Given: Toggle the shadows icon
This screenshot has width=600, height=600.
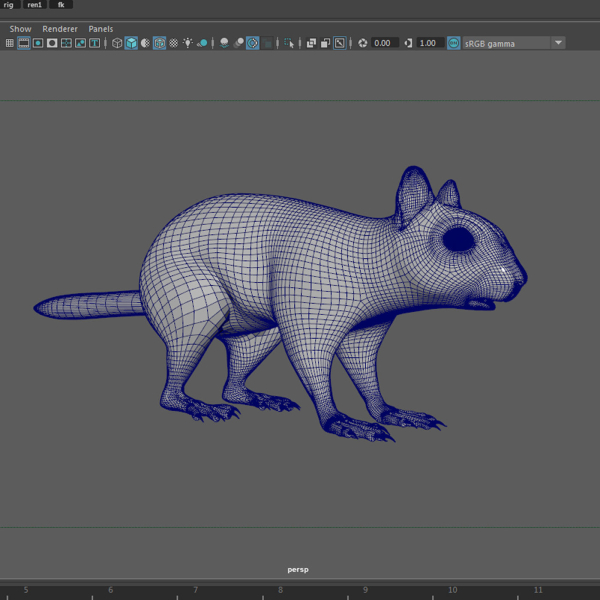Looking at the screenshot, I should click(x=202, y=43).
